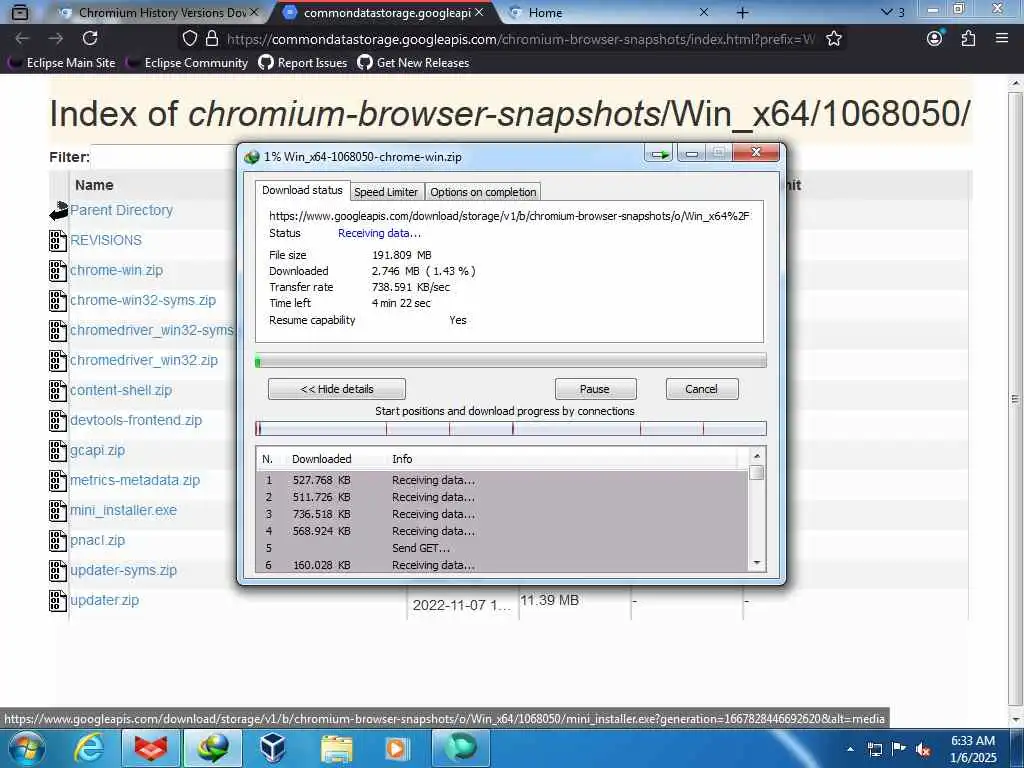The image size is (1024, 768).
Task: Open the Parent Directory link
Action: (x=121, y=210)
